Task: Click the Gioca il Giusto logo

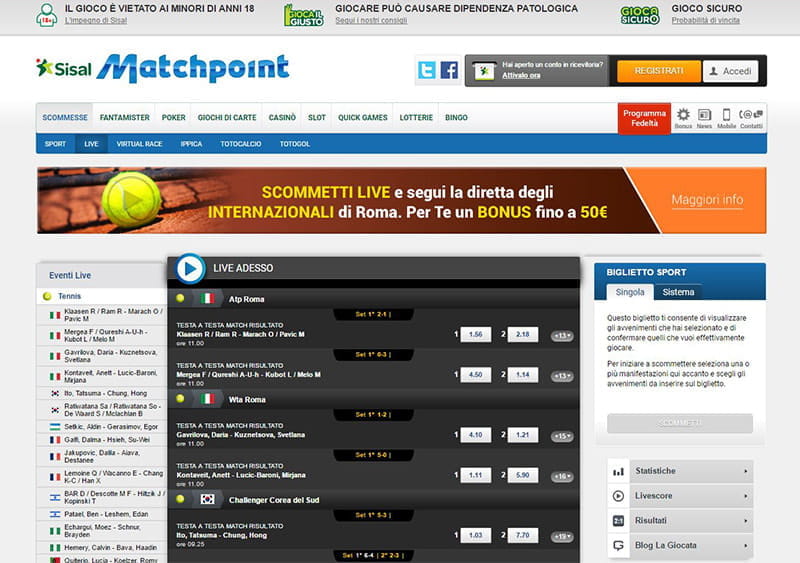Action: [x=304, y=15]
